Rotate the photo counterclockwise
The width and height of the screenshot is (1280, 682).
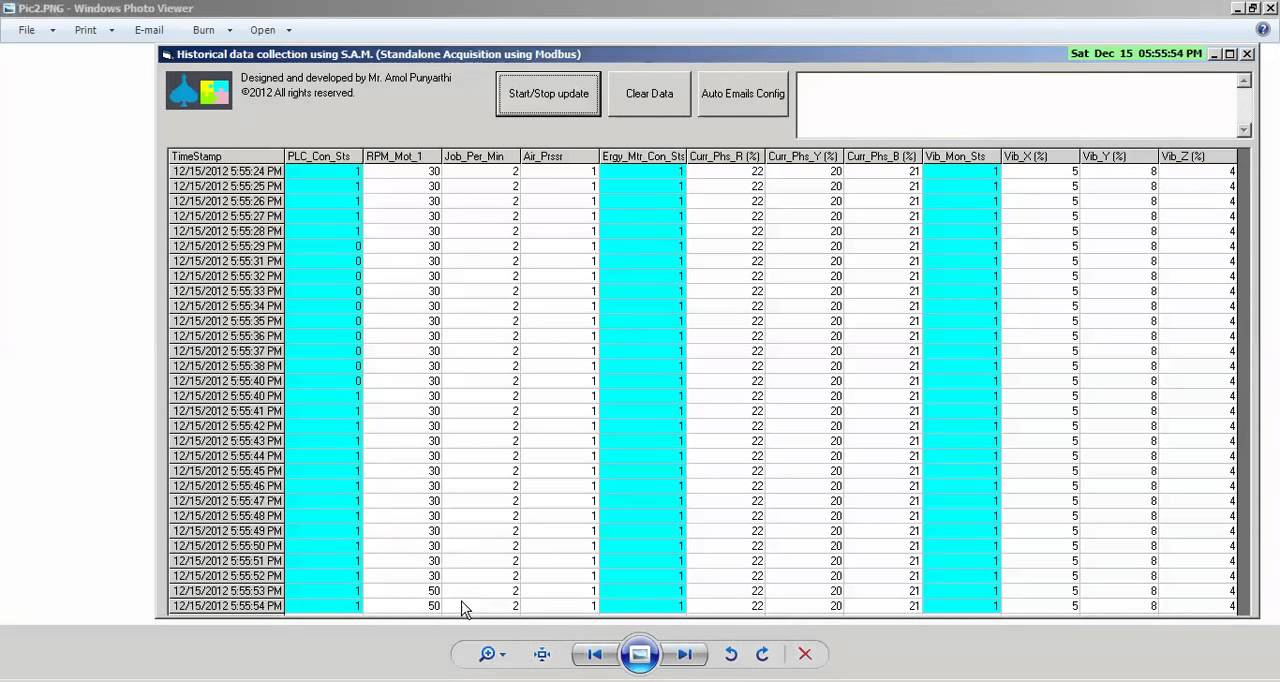[x=731, y=654]
